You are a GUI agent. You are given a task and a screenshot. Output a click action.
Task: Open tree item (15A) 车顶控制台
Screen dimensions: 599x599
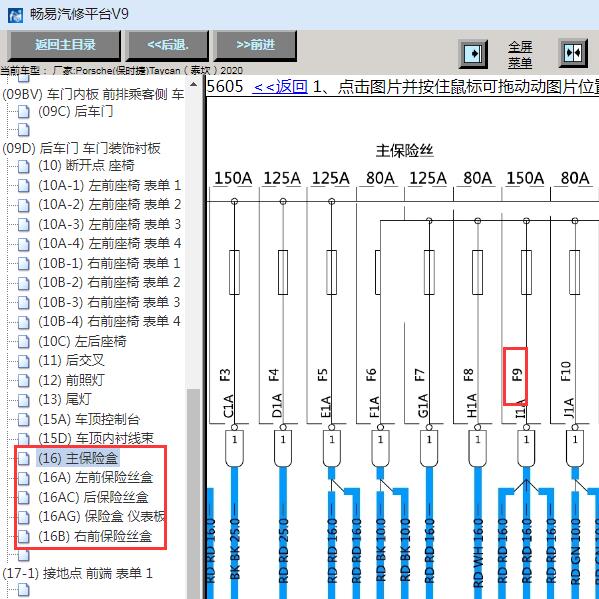pos(89,419)
